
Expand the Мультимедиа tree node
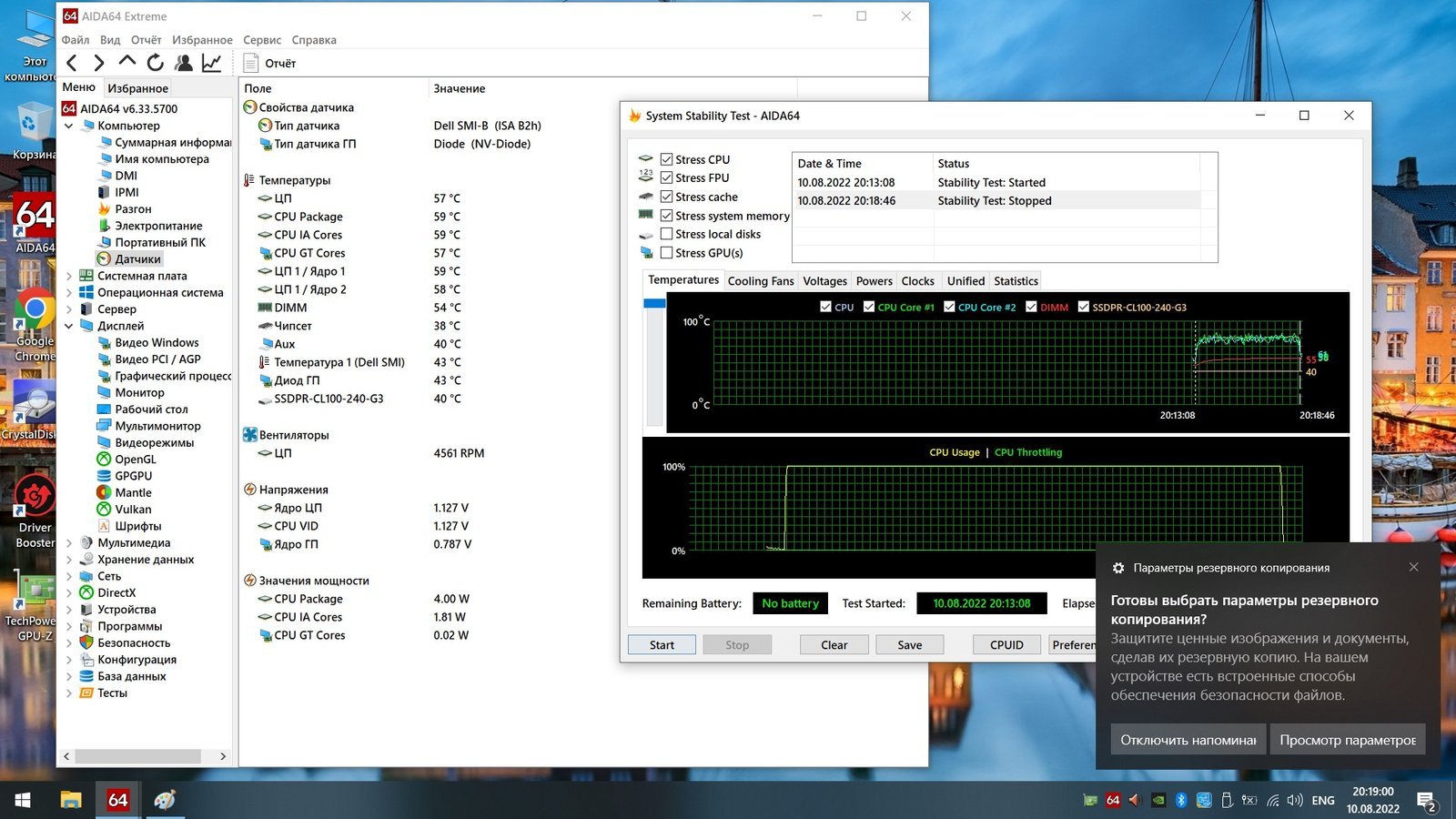69,543
